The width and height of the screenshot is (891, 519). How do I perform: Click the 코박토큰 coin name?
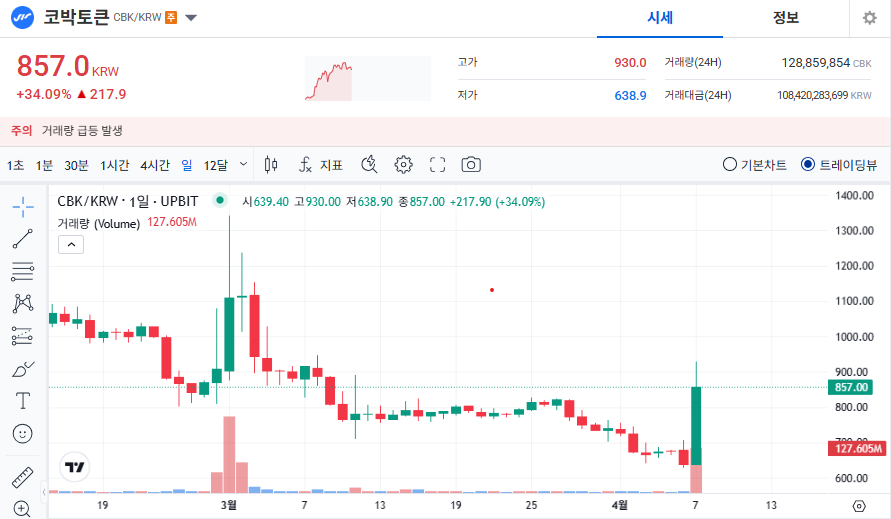pyautogui.click(x=76, y=17)
